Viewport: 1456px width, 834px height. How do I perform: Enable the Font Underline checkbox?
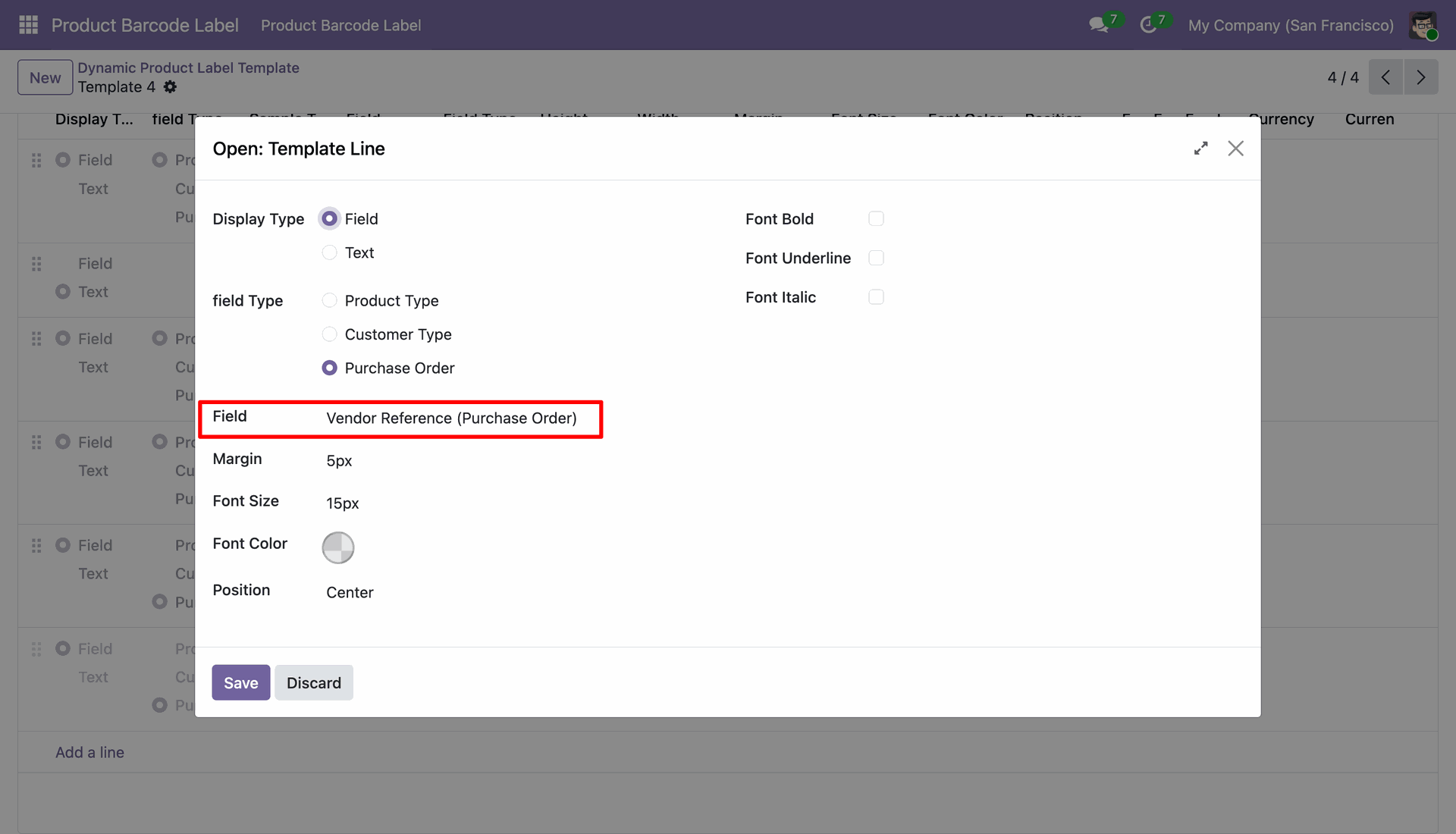click(x=876, y=258)
